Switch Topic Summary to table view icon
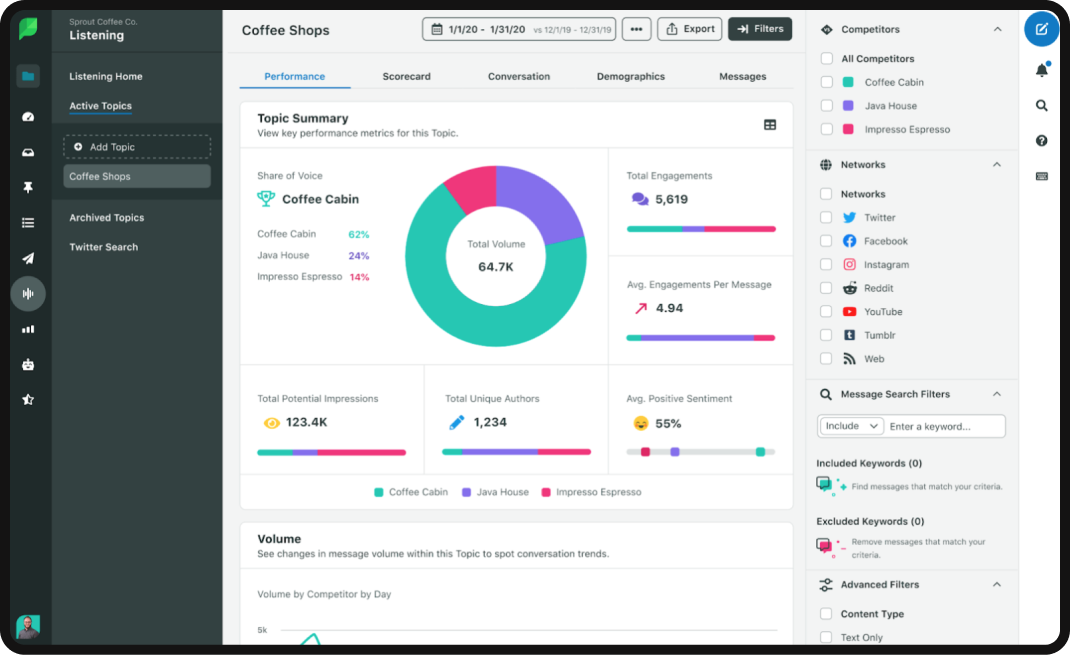 click(x=770, y=125)
